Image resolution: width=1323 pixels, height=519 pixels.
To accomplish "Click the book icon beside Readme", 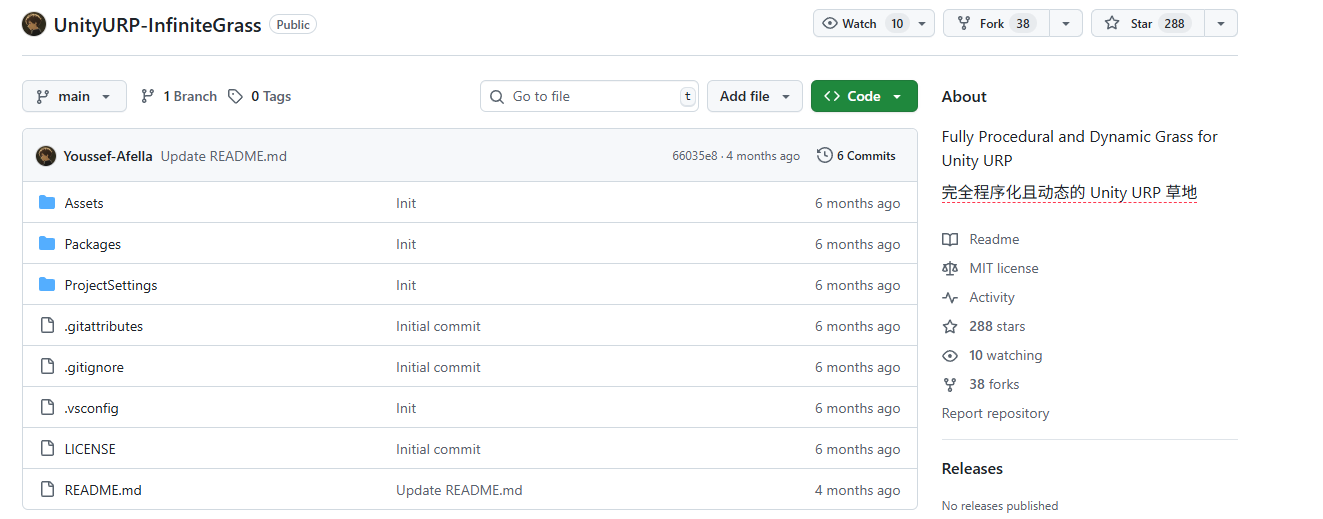I will (x=950, y=239).
